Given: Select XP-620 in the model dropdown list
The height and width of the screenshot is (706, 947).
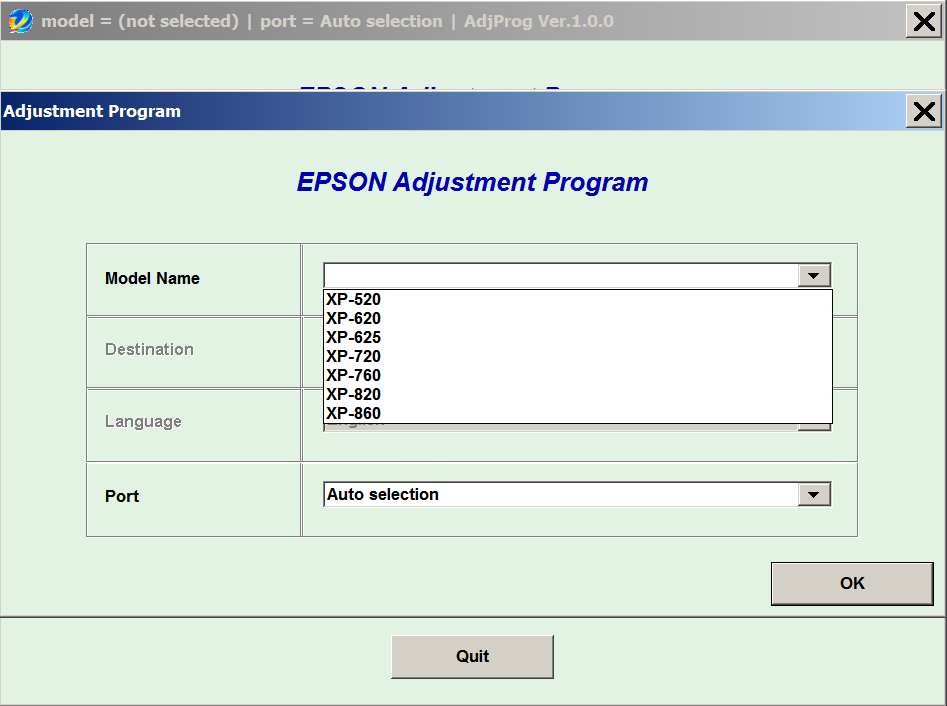Looking at the screenshot, I should [578, 318].
